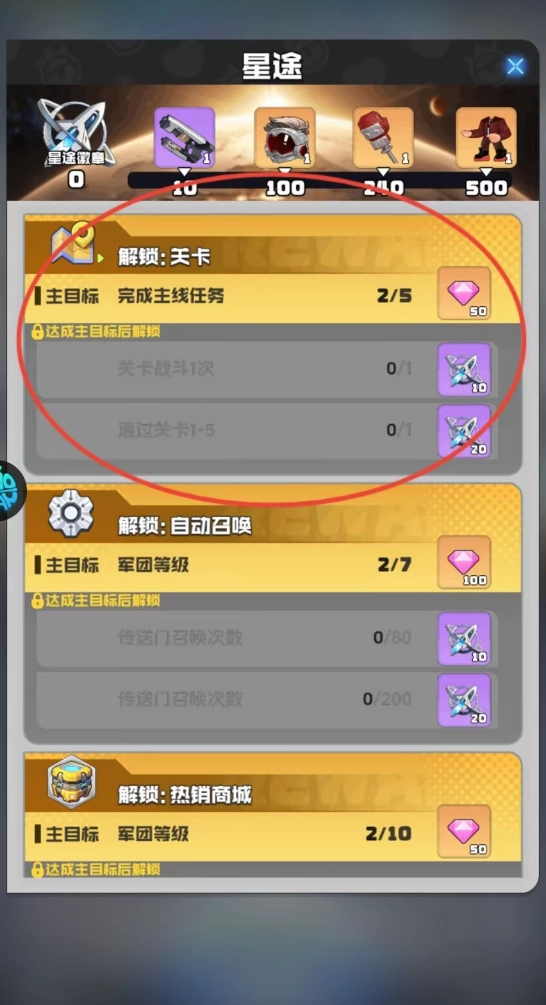Open the gear icon for 解锁:自动召唤
This screenshot has width=546, height=1005.
[71, 513]
